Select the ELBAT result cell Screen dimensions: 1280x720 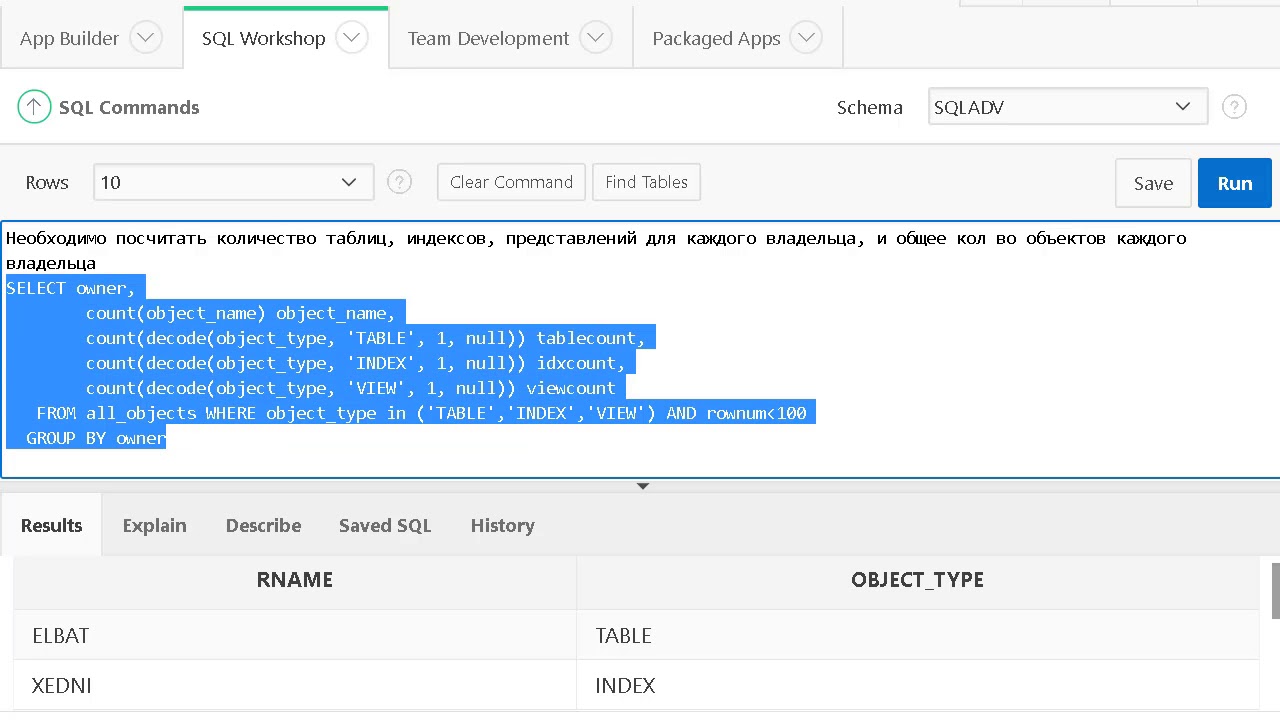295,635
